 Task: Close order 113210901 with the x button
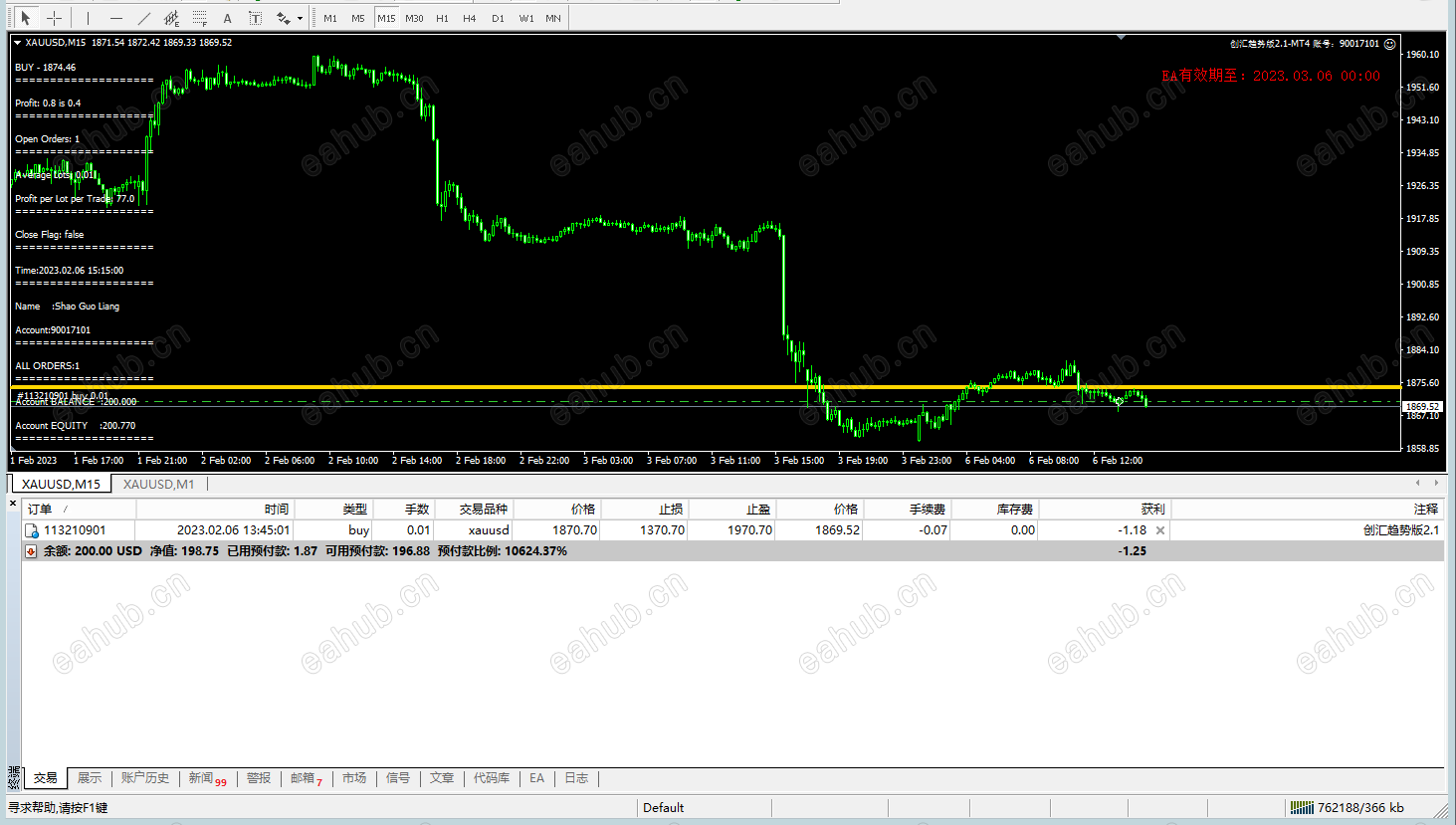[x=1160, y=530]
